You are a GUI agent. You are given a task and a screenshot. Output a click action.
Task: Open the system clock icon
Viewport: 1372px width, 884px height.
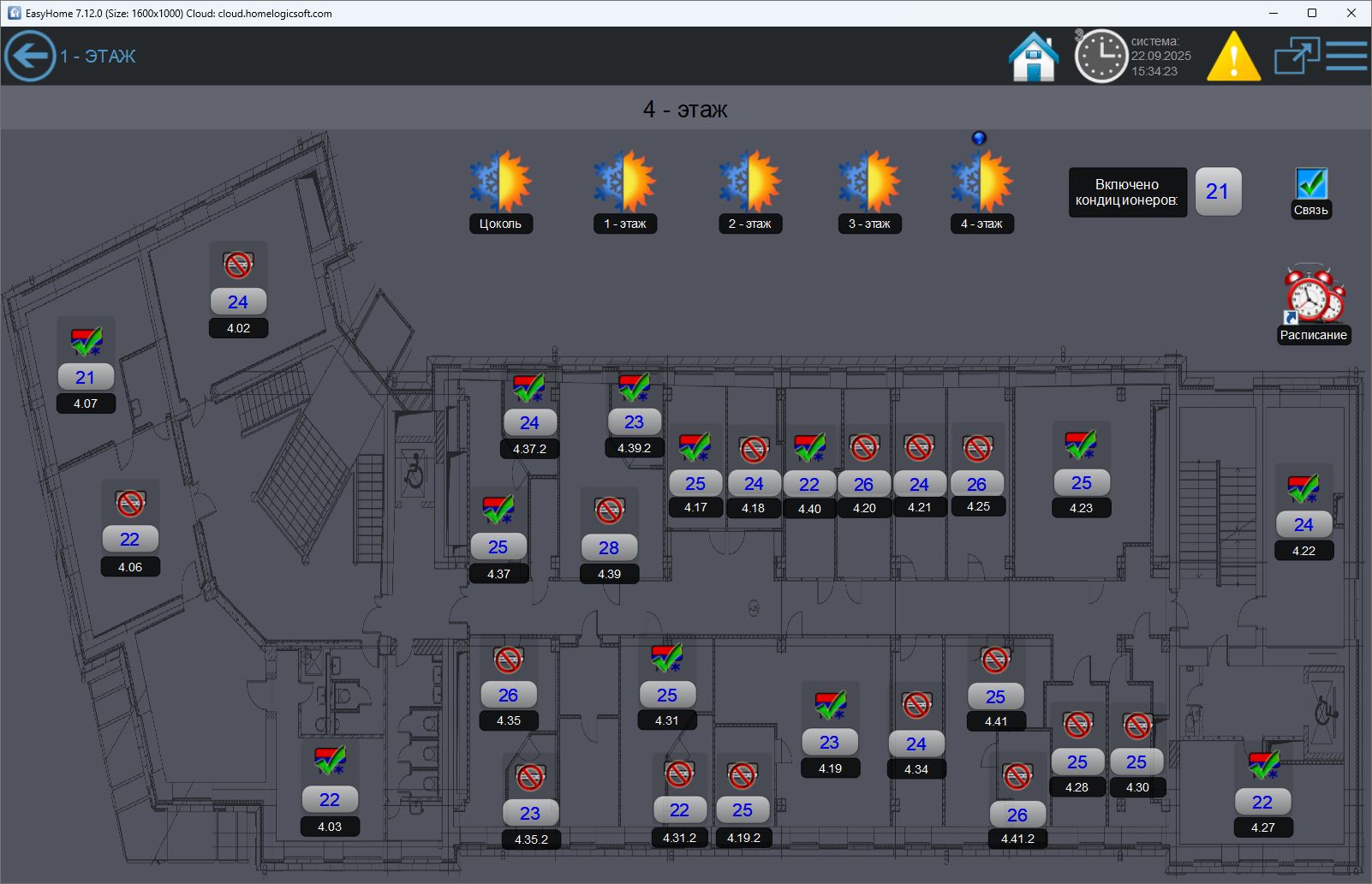[1101, 57]
